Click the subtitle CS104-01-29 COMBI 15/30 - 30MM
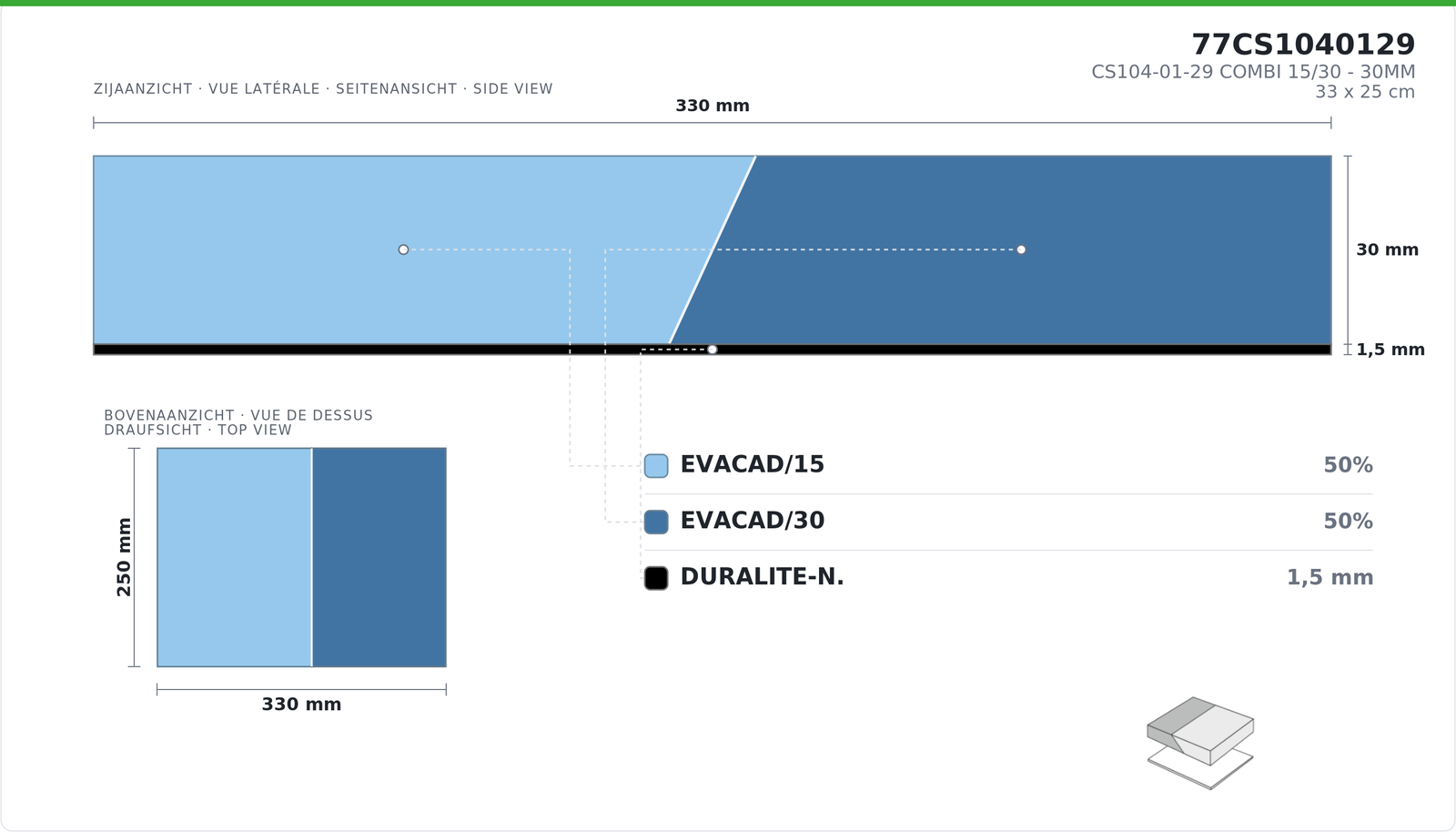This screenshot has height=832, width=1456. click(1253, 72)
